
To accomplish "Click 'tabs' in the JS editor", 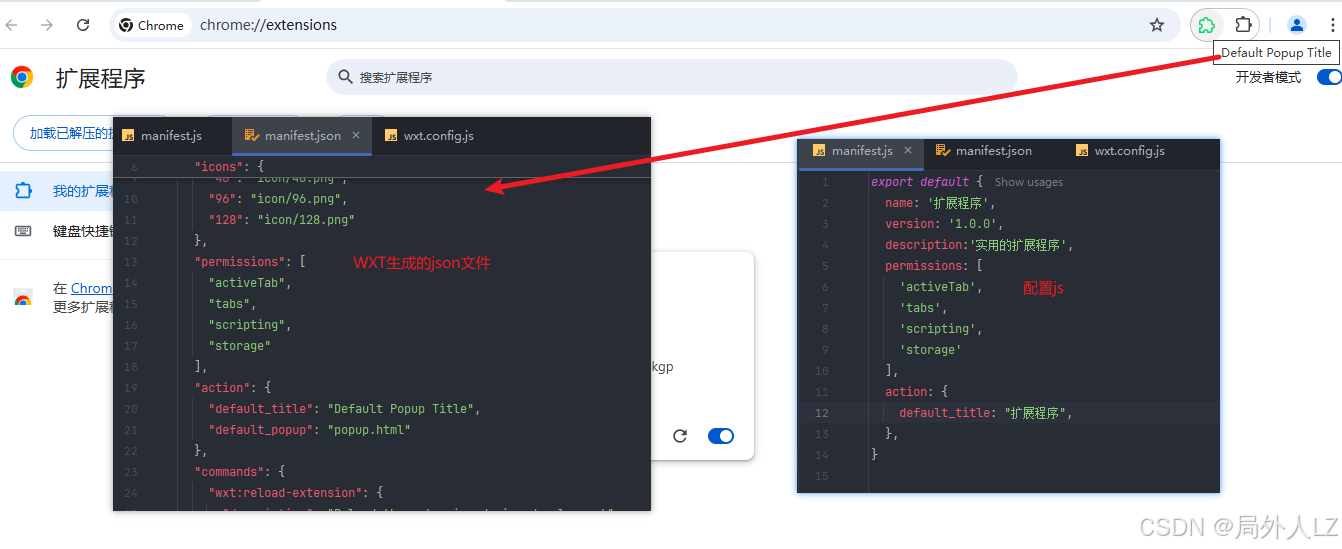I will click(923, 308).
